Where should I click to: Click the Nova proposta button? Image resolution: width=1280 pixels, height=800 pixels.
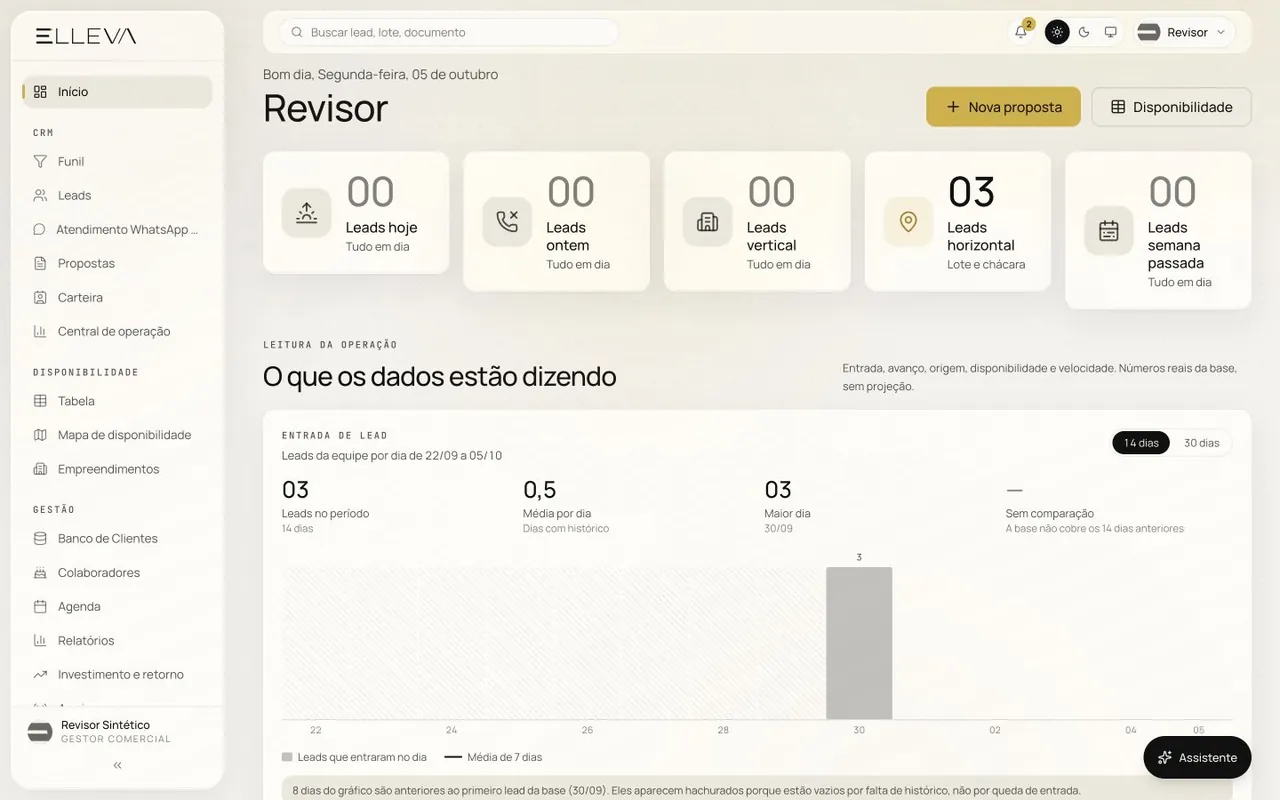coord(1003,107)
